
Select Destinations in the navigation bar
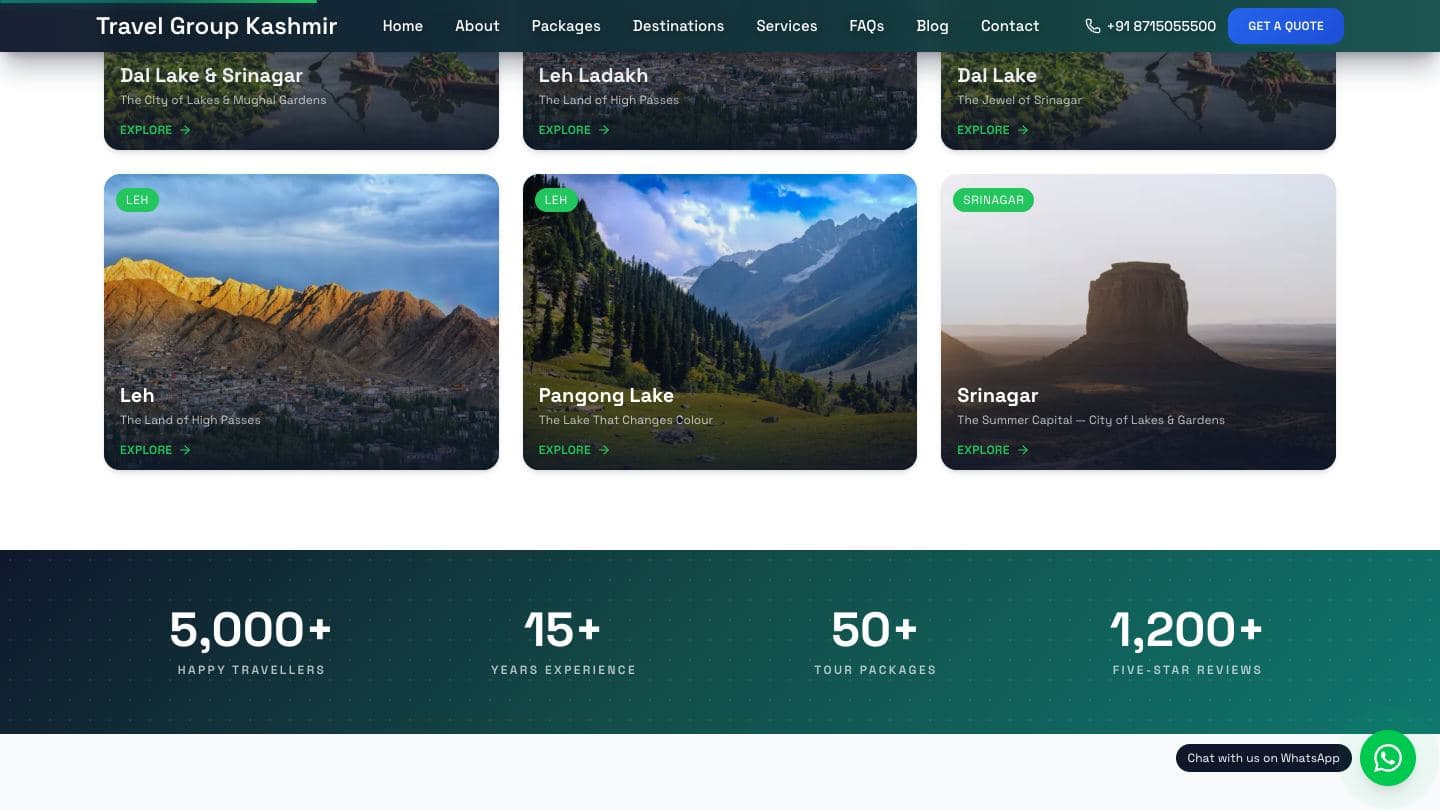point(678,26)
